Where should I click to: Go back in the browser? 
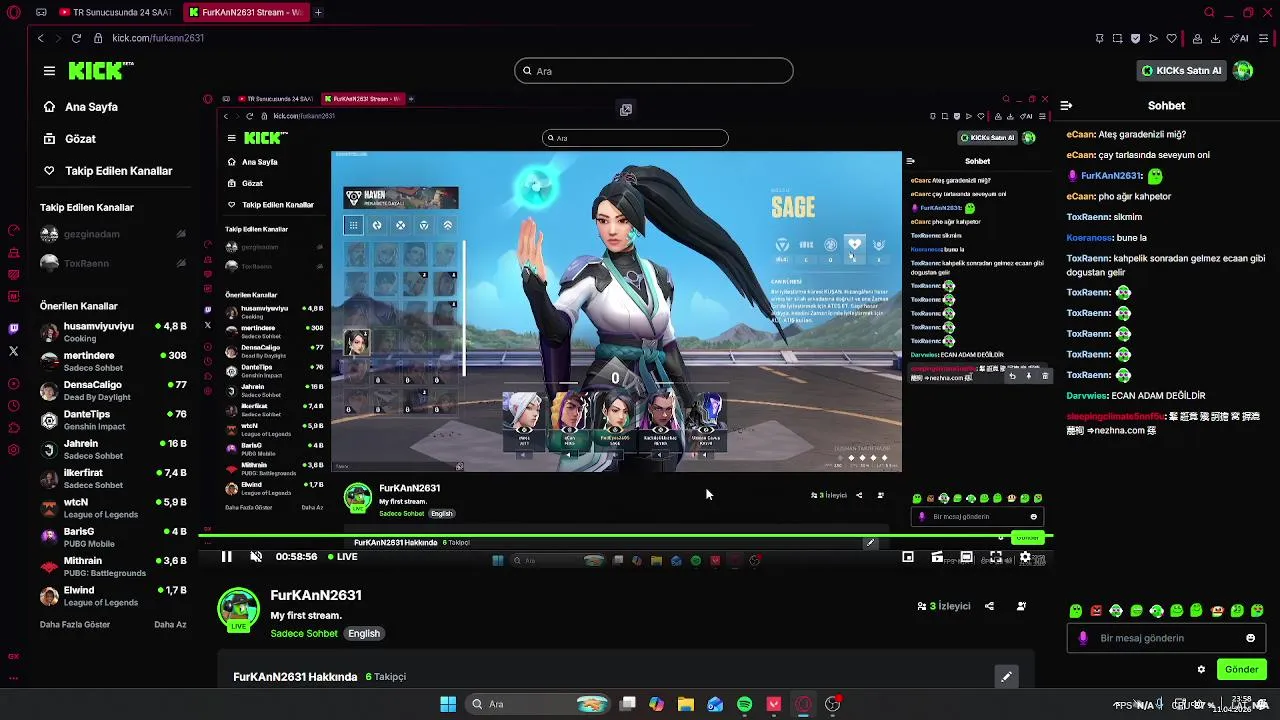(x=40, y=38)
